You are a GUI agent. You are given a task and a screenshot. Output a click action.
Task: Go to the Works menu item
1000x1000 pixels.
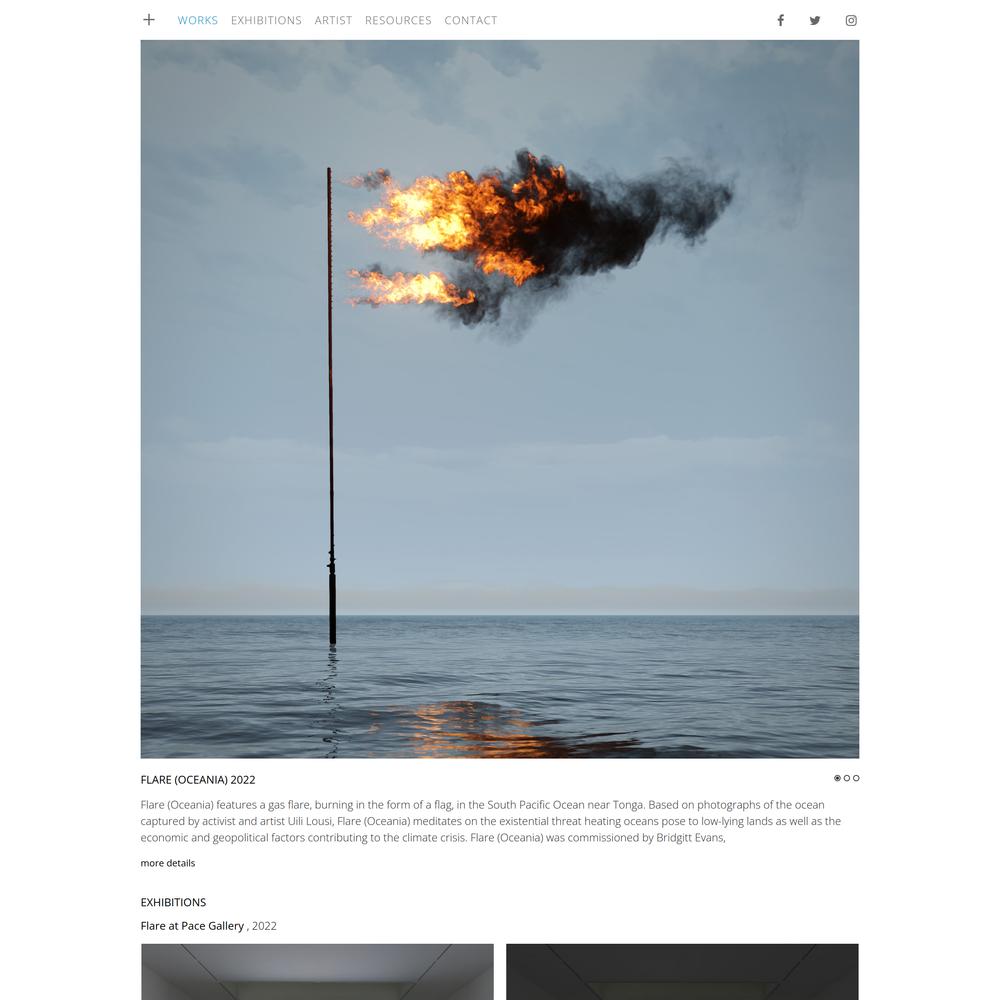tap(197, 20)
